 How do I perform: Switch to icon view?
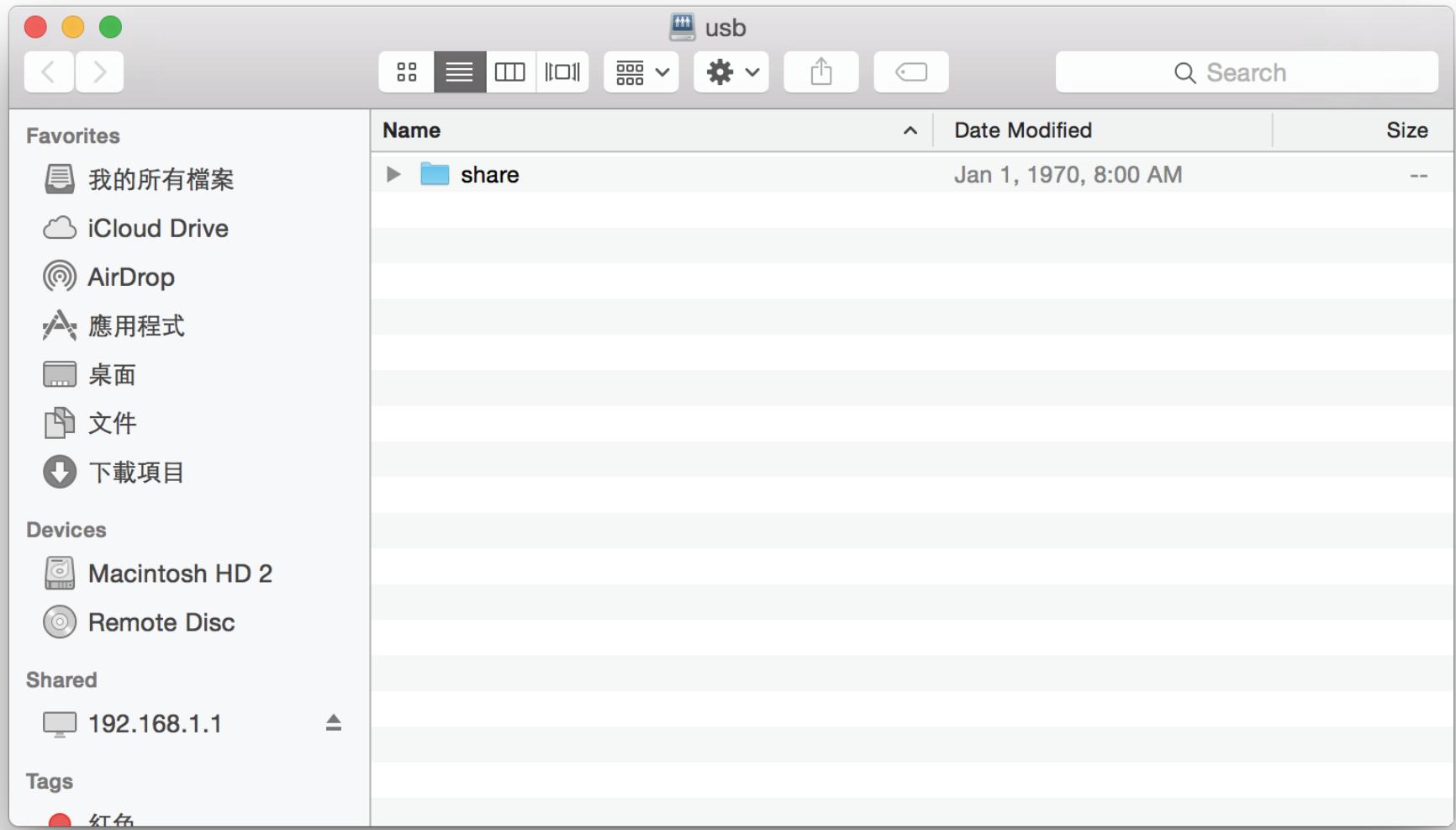coord(407,72)
